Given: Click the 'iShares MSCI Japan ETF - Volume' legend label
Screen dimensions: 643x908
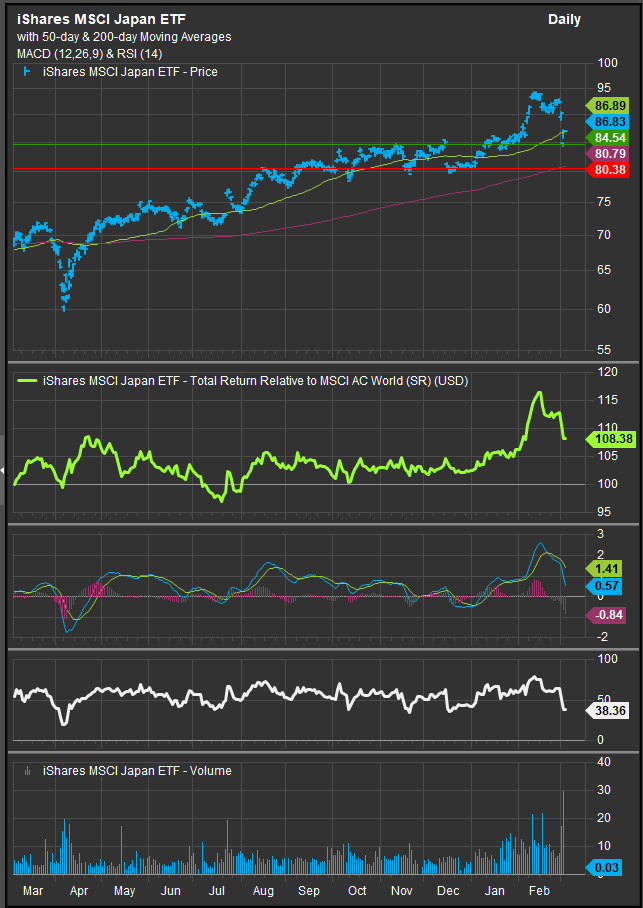Looking at the screenshot, I should coord(135,770).
